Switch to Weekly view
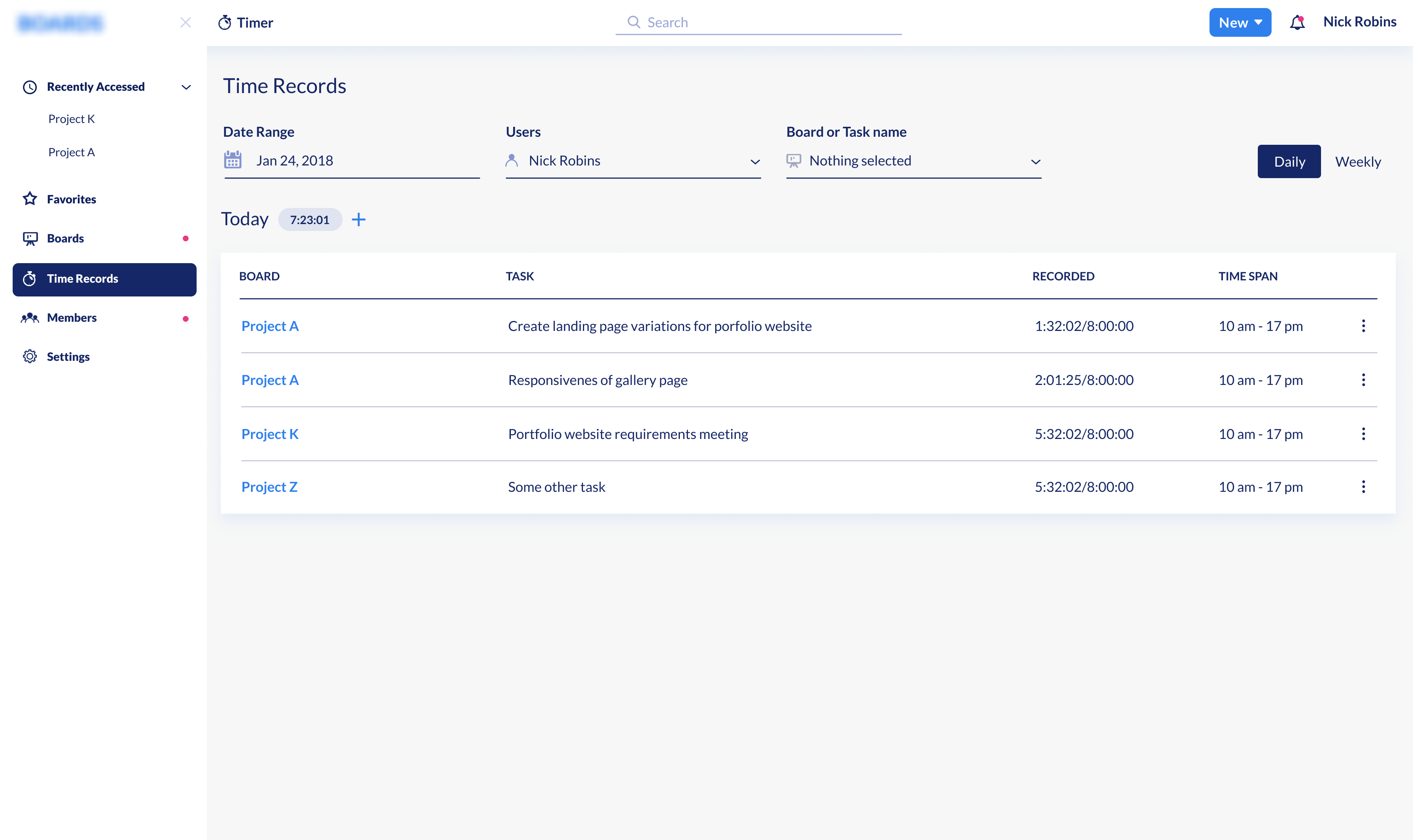 point(1358,162)
